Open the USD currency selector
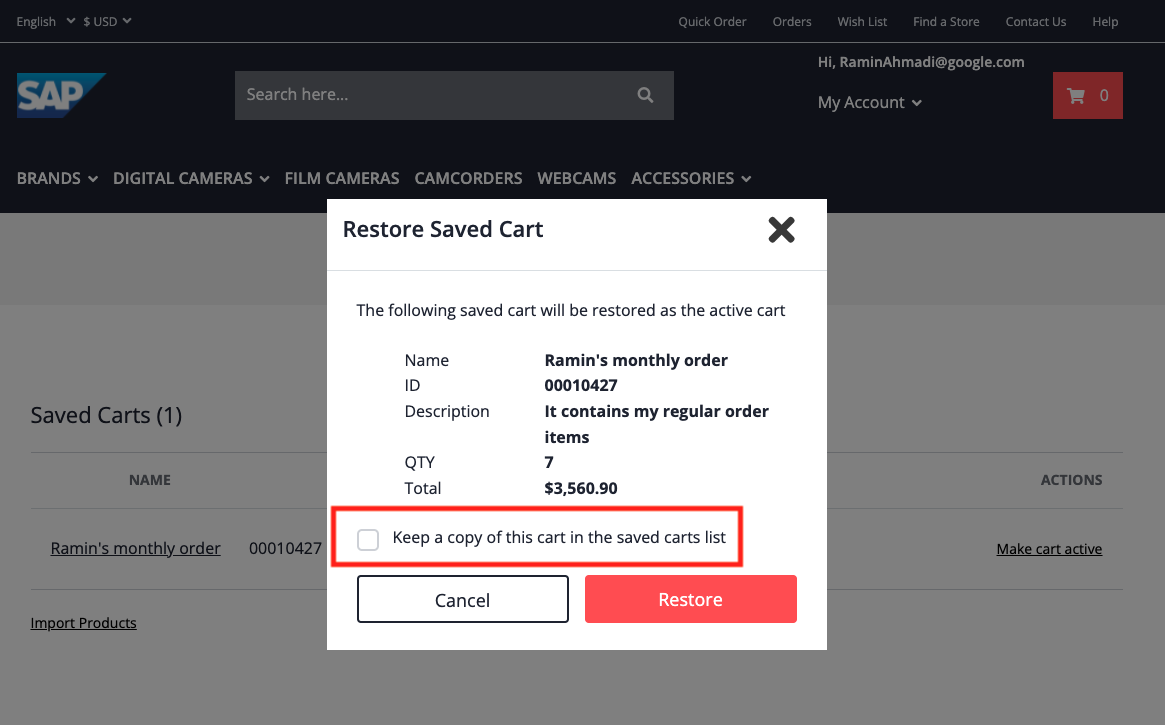Image resolution: width=1165 pixels, height=725 pixels. [x=107, y=21]
